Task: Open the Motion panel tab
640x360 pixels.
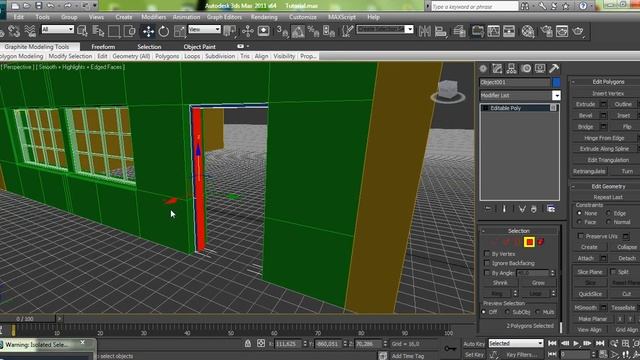Action: click(526, 69)
